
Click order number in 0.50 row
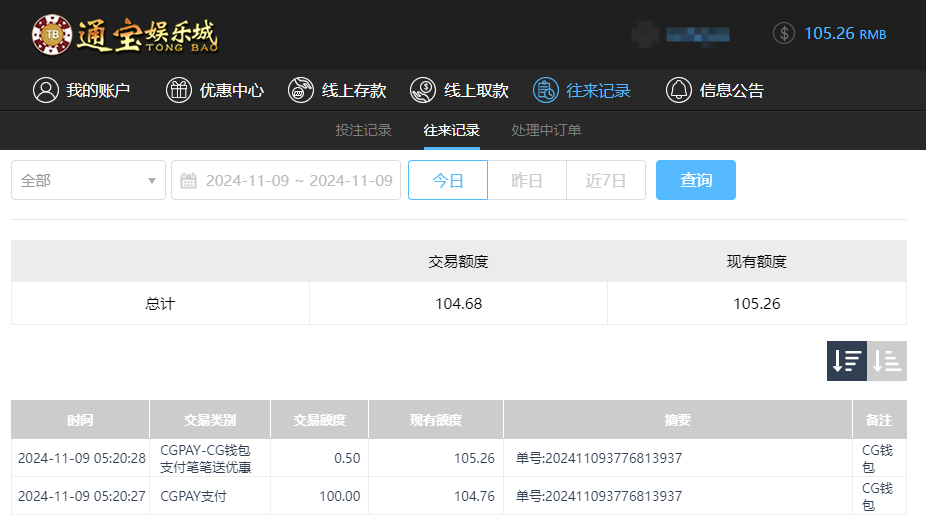click(x=599, y=458)
